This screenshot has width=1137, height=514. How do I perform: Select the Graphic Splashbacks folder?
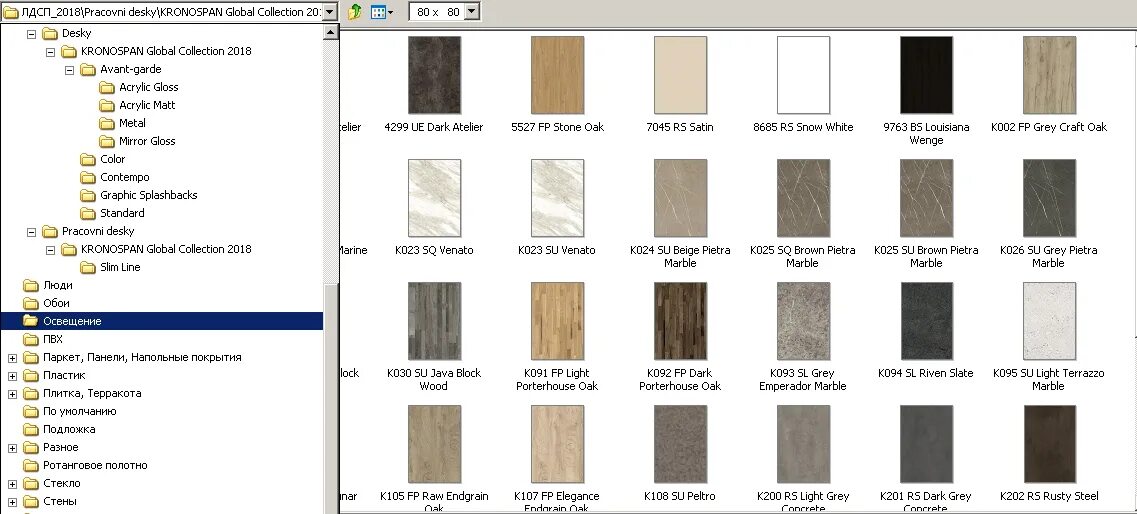(149, 195)
